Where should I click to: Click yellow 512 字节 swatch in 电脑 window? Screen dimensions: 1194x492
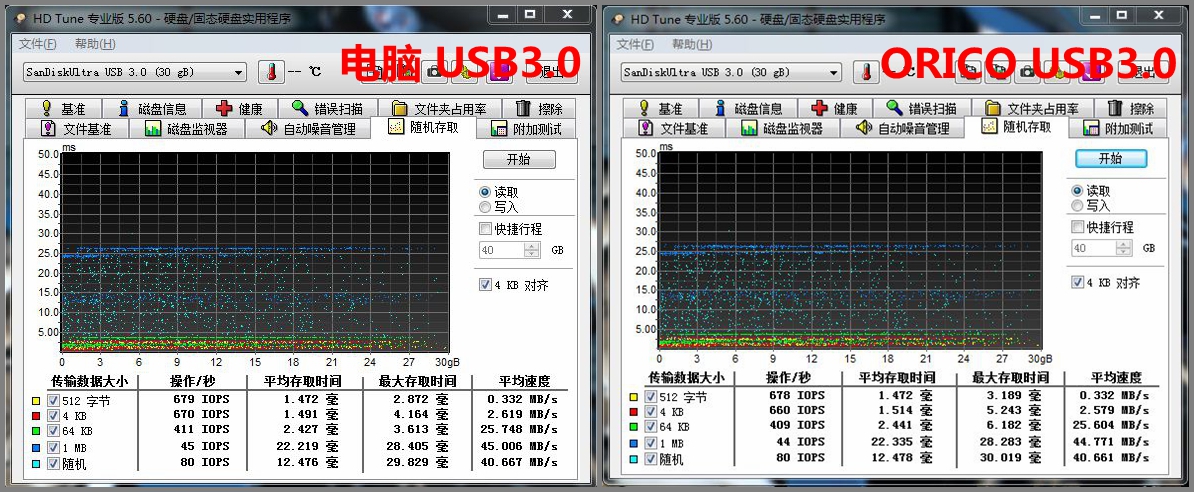point(36,401)
